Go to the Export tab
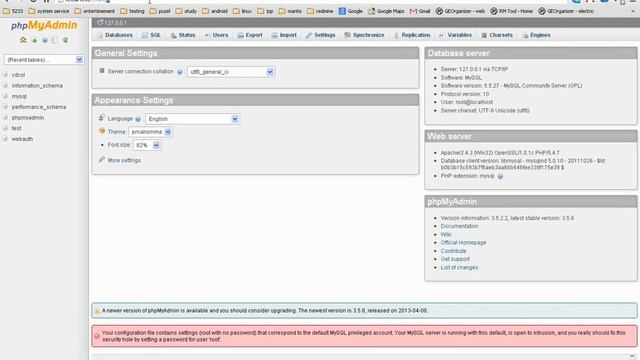 (x=250, y=35)
